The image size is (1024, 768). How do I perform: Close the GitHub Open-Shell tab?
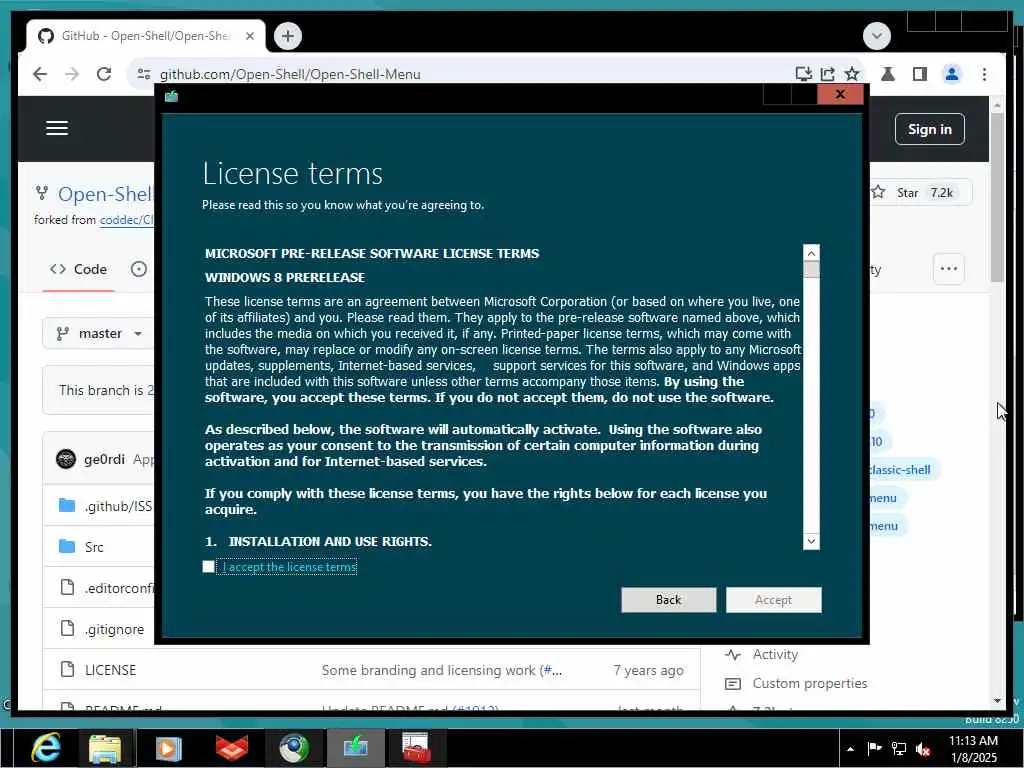point(249,36)
